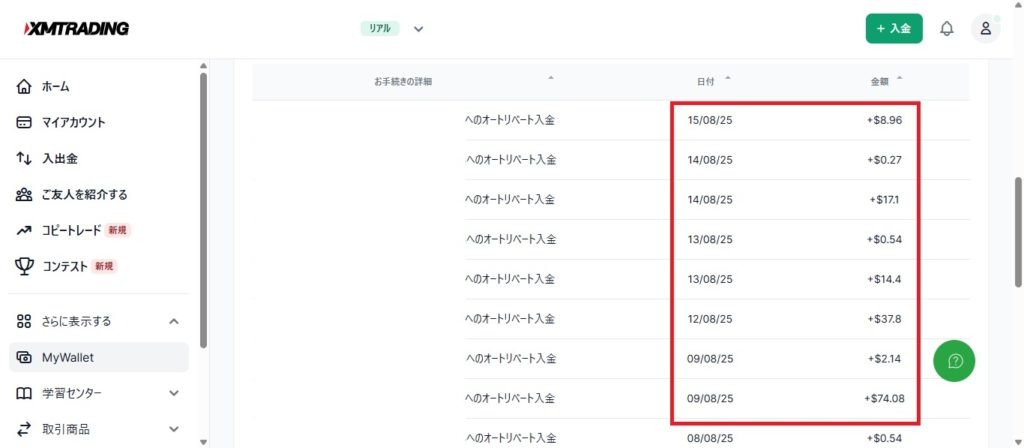The height and width of the screenshot is (448, 1024).
Task: Click the main page vertical scrollbar
Action: point(1017,230)
